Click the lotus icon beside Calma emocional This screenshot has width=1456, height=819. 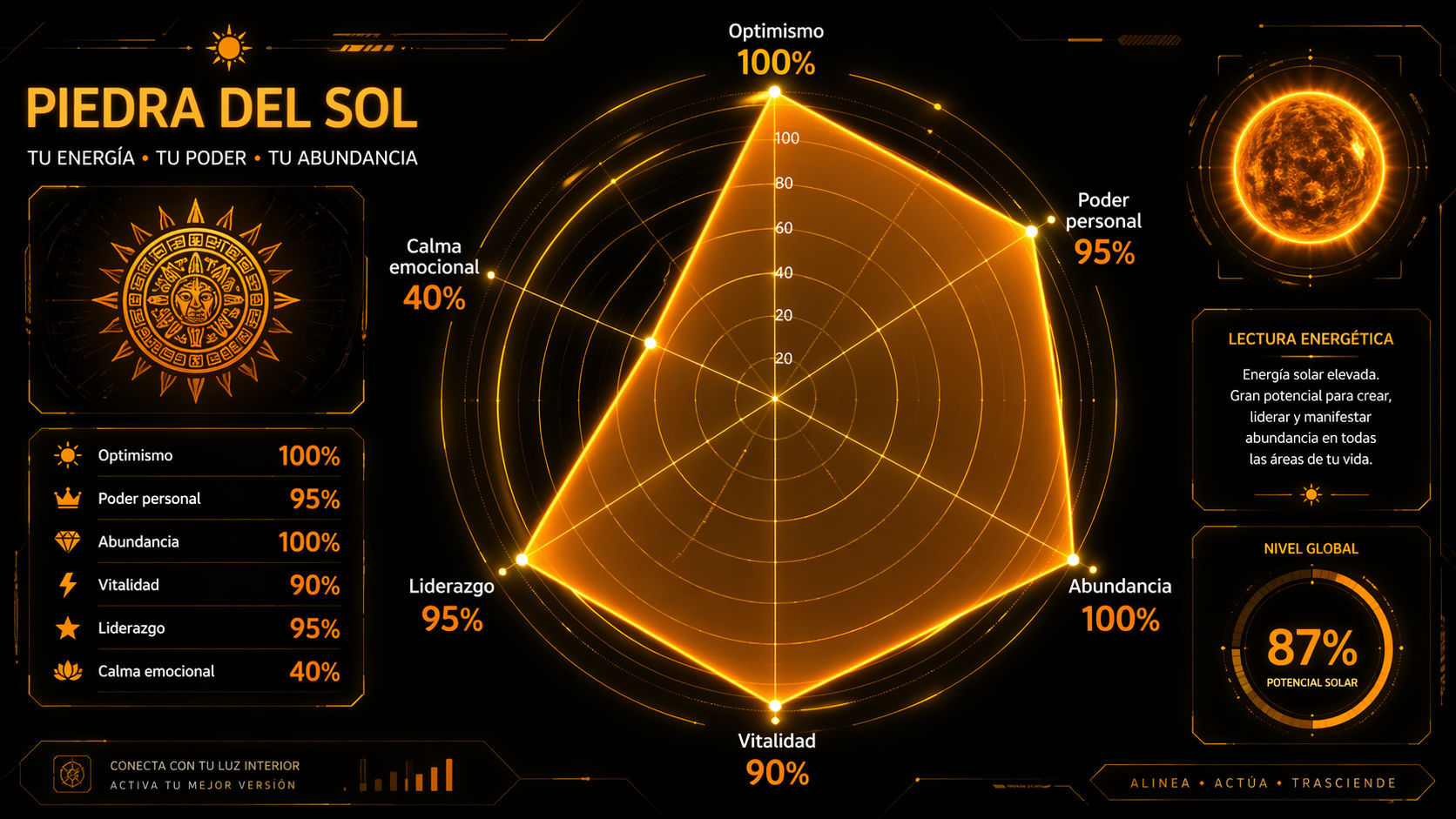pyautogui.click(x=67, y=671)
